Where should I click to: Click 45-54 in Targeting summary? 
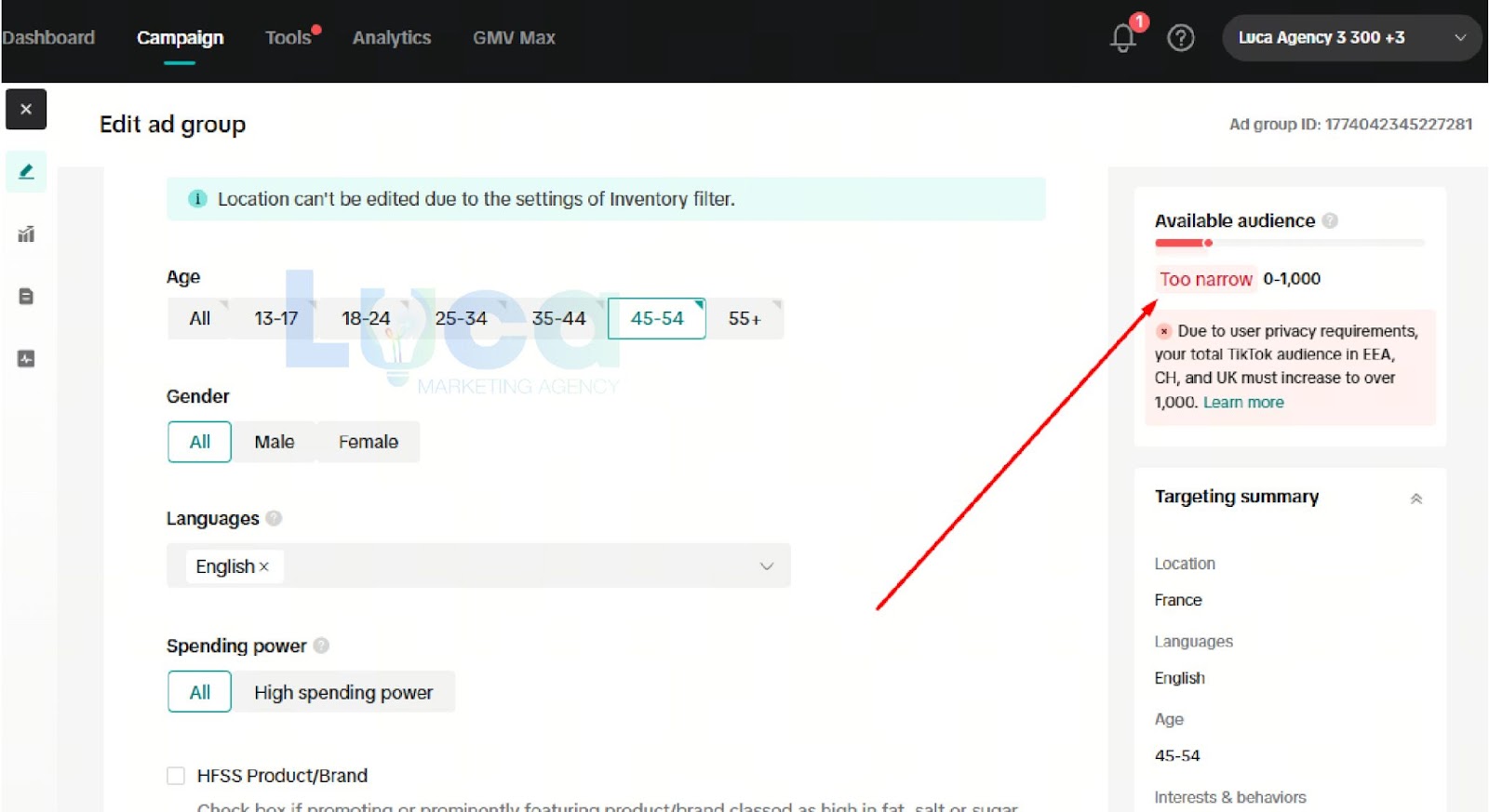pyautogui.click(x=1177, y=755)
